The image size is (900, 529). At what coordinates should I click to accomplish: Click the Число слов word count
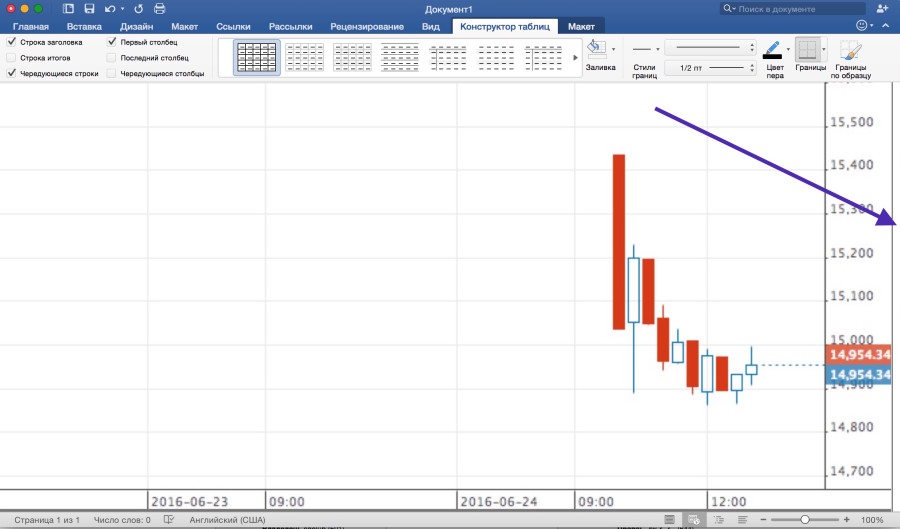121,520
